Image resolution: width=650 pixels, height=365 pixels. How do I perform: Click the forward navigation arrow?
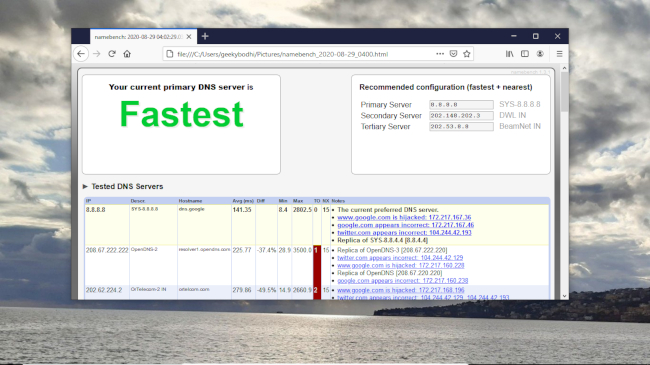[x=97, y=54]
